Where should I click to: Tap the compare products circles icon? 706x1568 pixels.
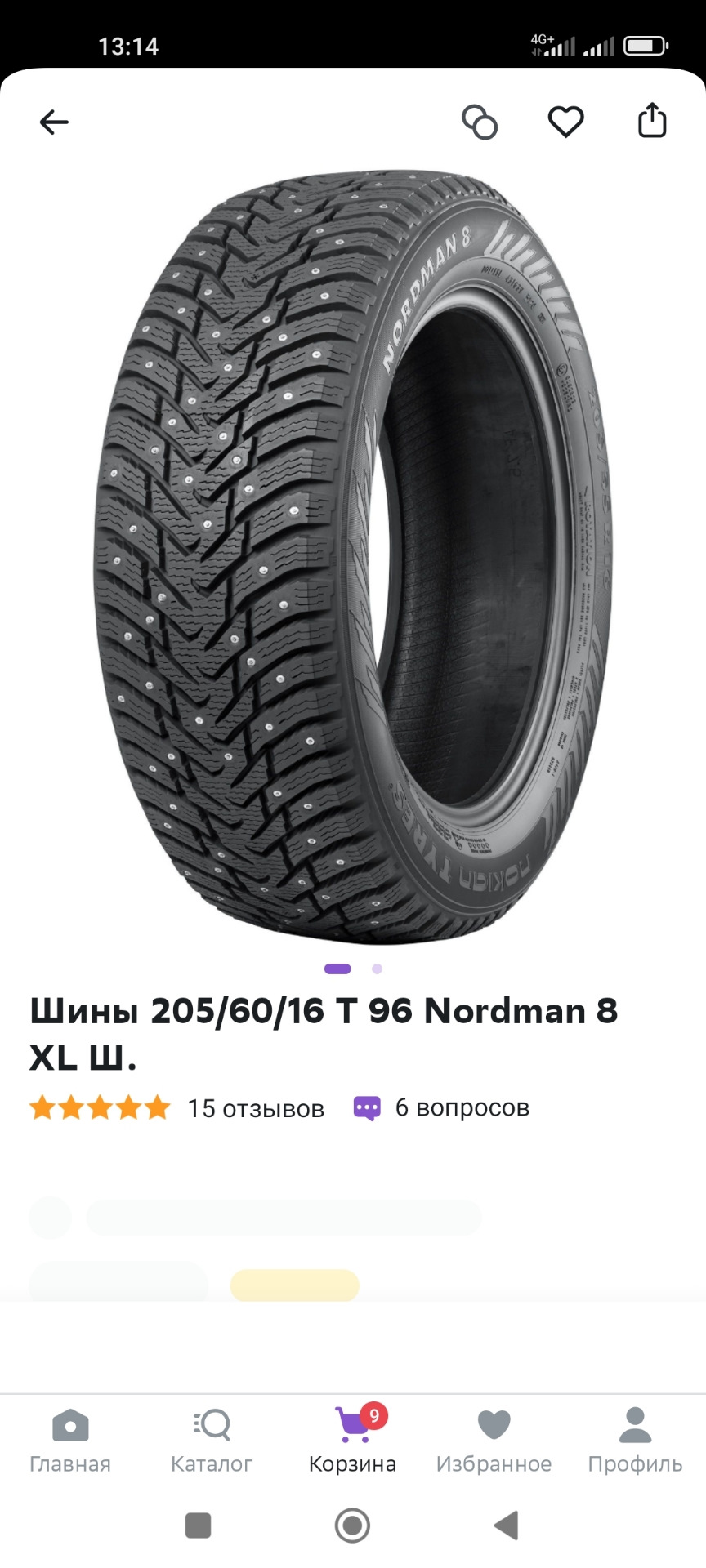[480, 122]
